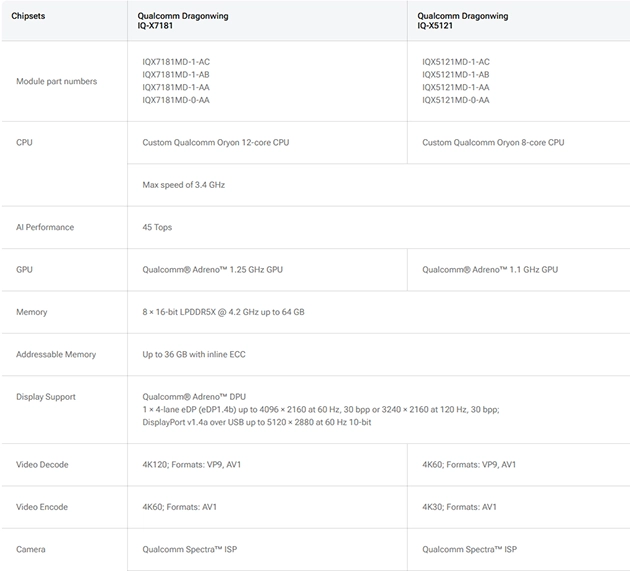Click the CPU row label
The image size is (630, 571).
[x=24, y=143]
